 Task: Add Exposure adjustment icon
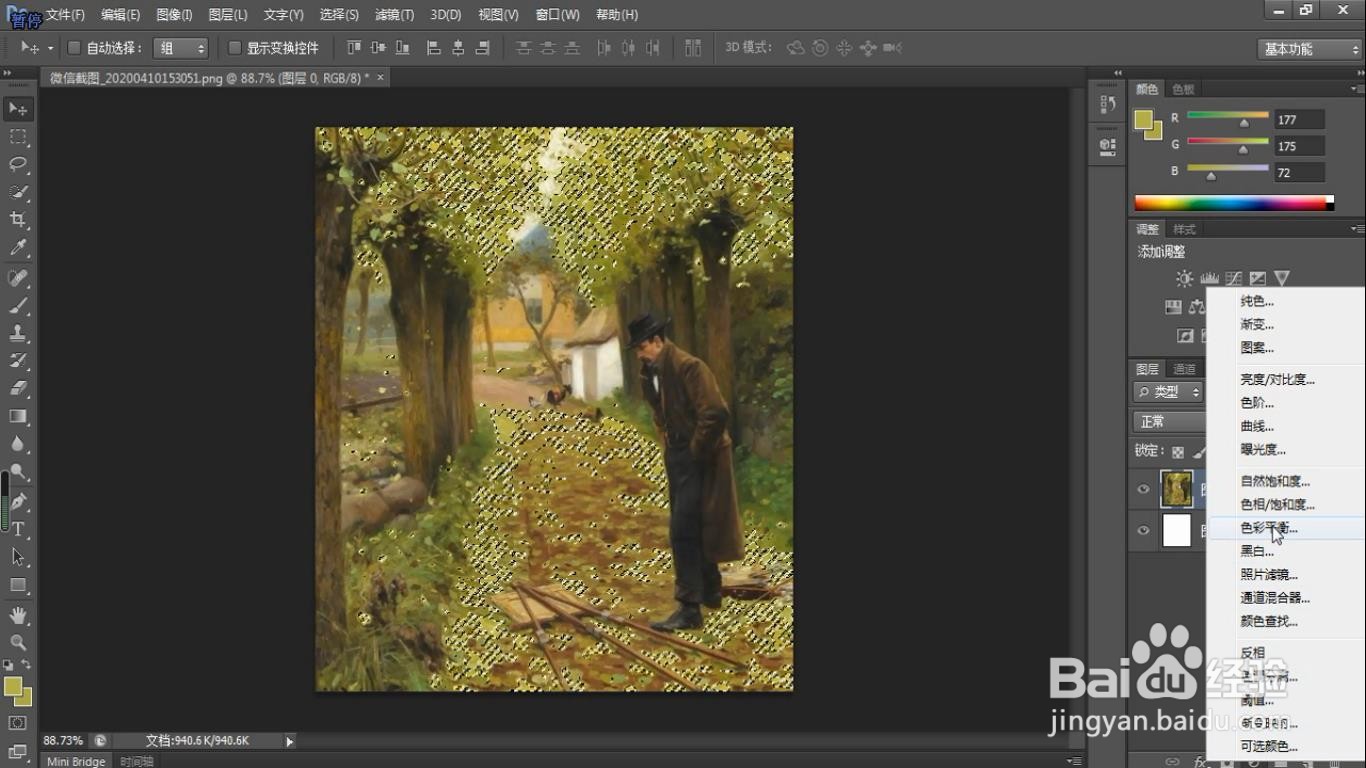[1257, 279]
